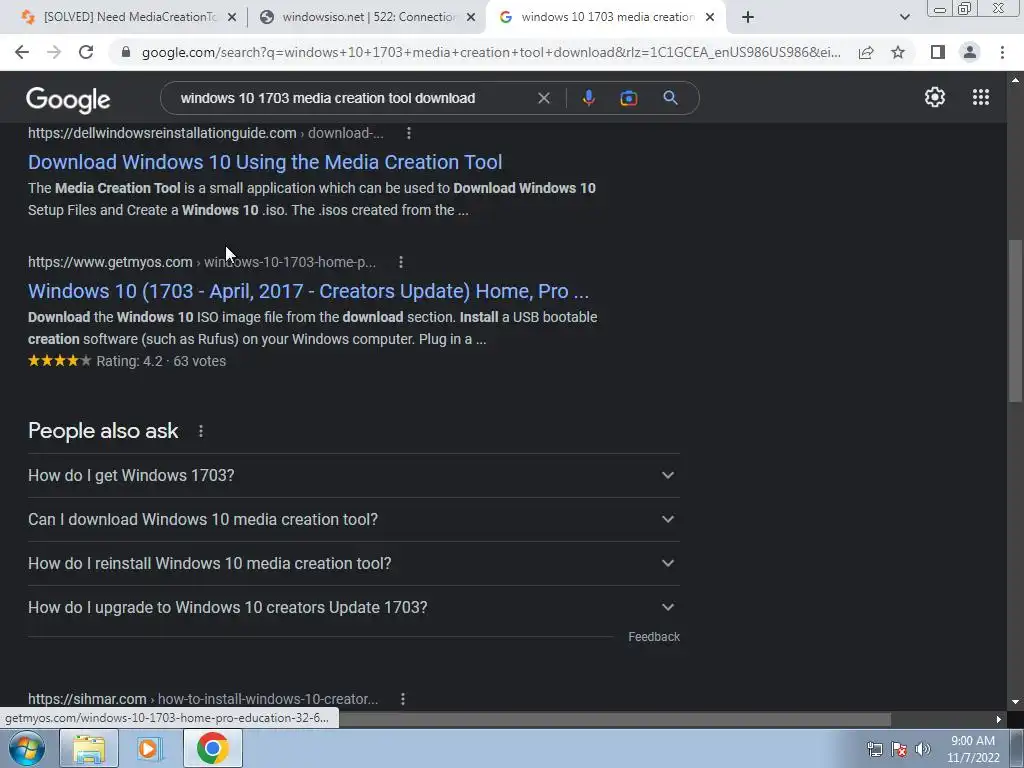Open a new browser tab

click(x=748, y=17)
